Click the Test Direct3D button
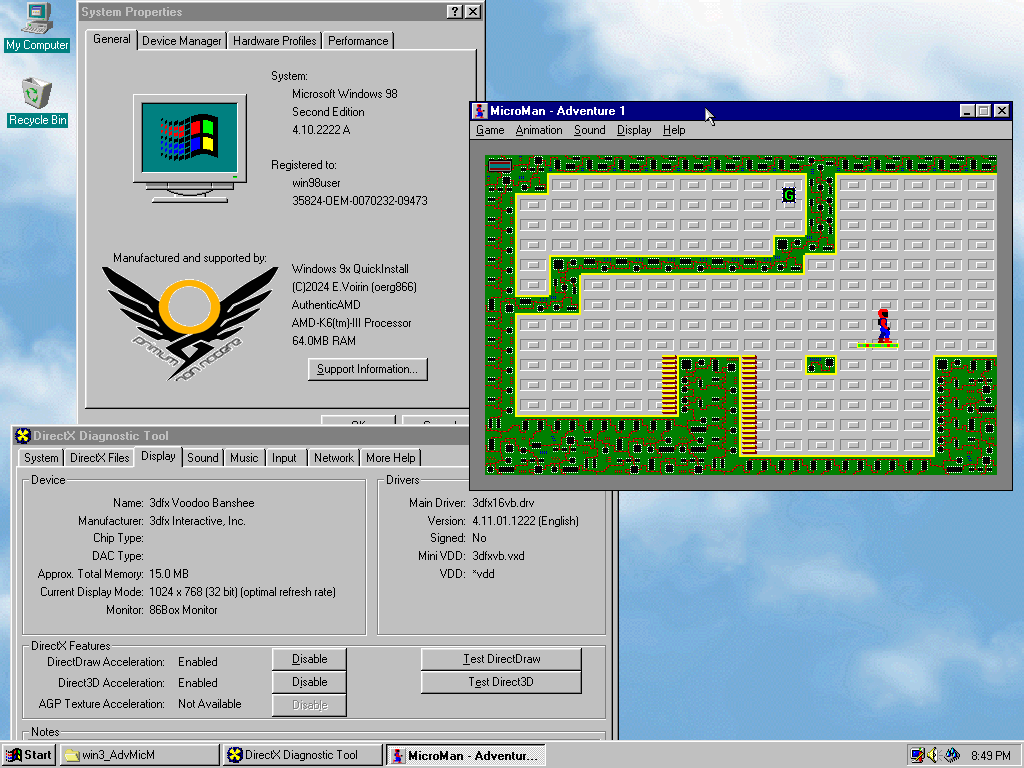The width and height of the screenshot is (1024, 768). coord(502,682)
